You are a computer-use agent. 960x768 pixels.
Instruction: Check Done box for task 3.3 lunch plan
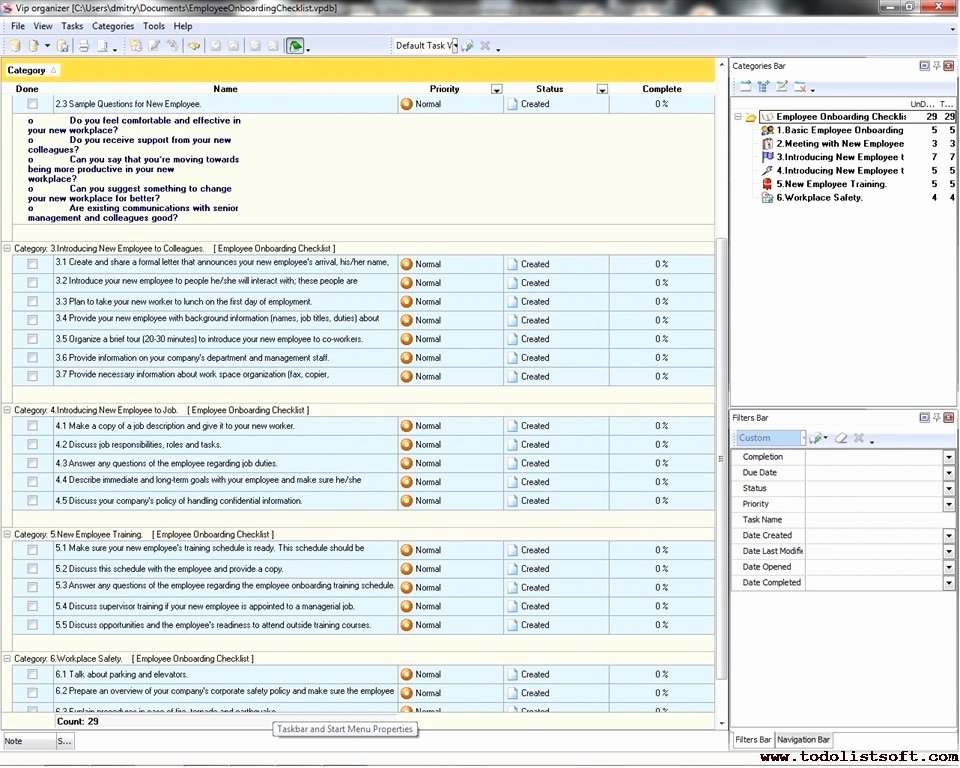pyautogui.click(x=32, y=301)
